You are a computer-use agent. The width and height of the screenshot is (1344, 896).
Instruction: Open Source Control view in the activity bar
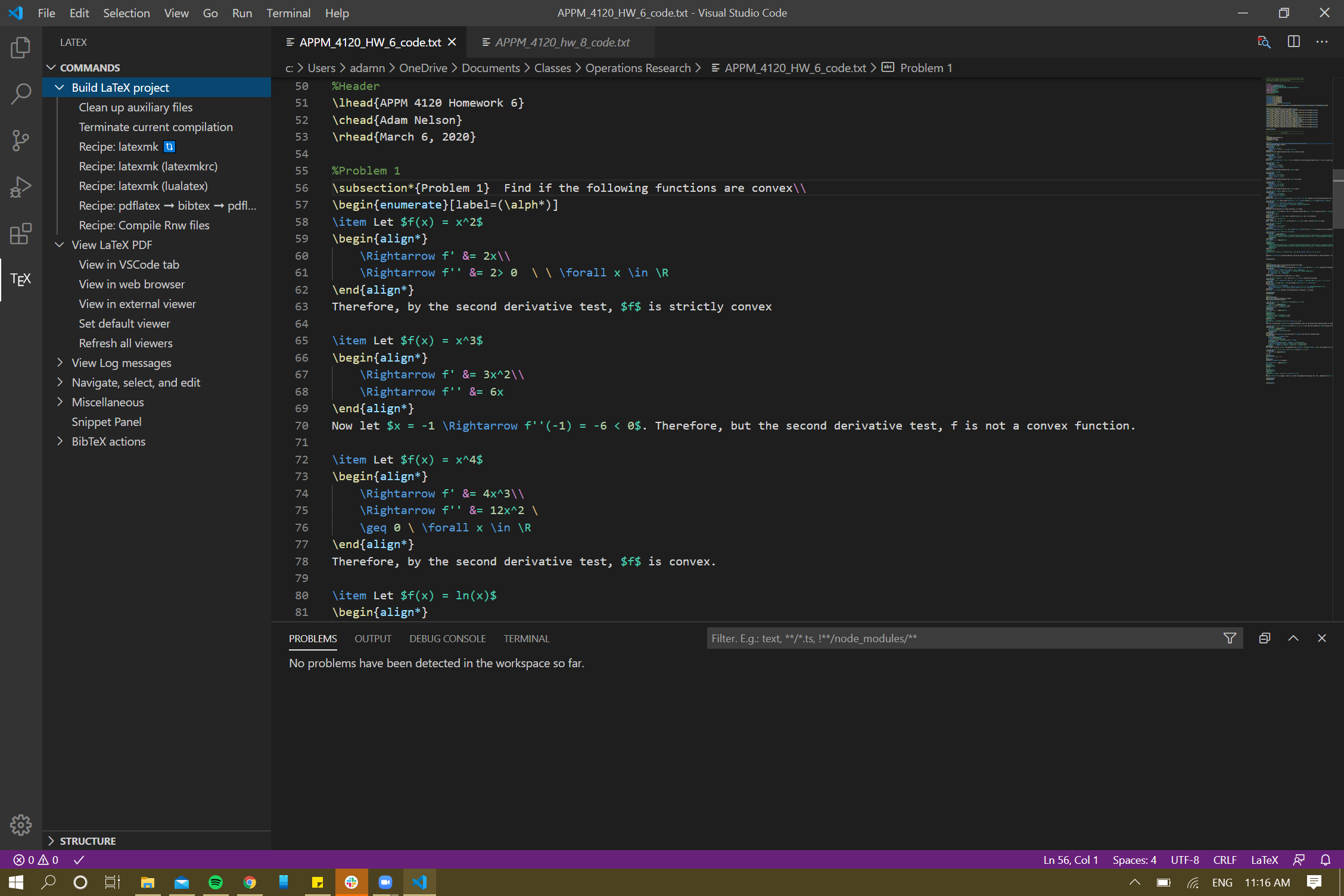(x=21, y=141)
